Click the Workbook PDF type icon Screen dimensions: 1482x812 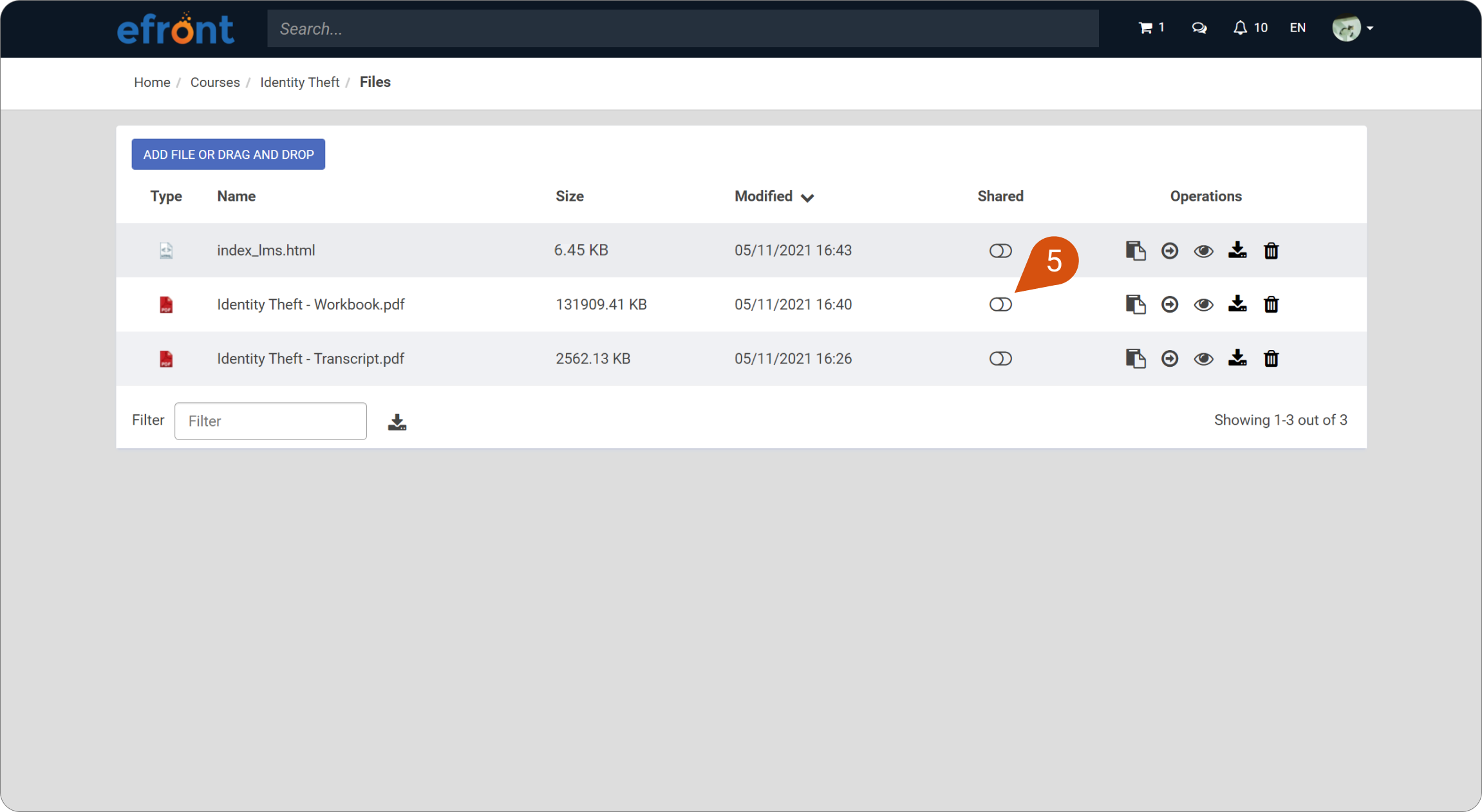coord(166,304)
